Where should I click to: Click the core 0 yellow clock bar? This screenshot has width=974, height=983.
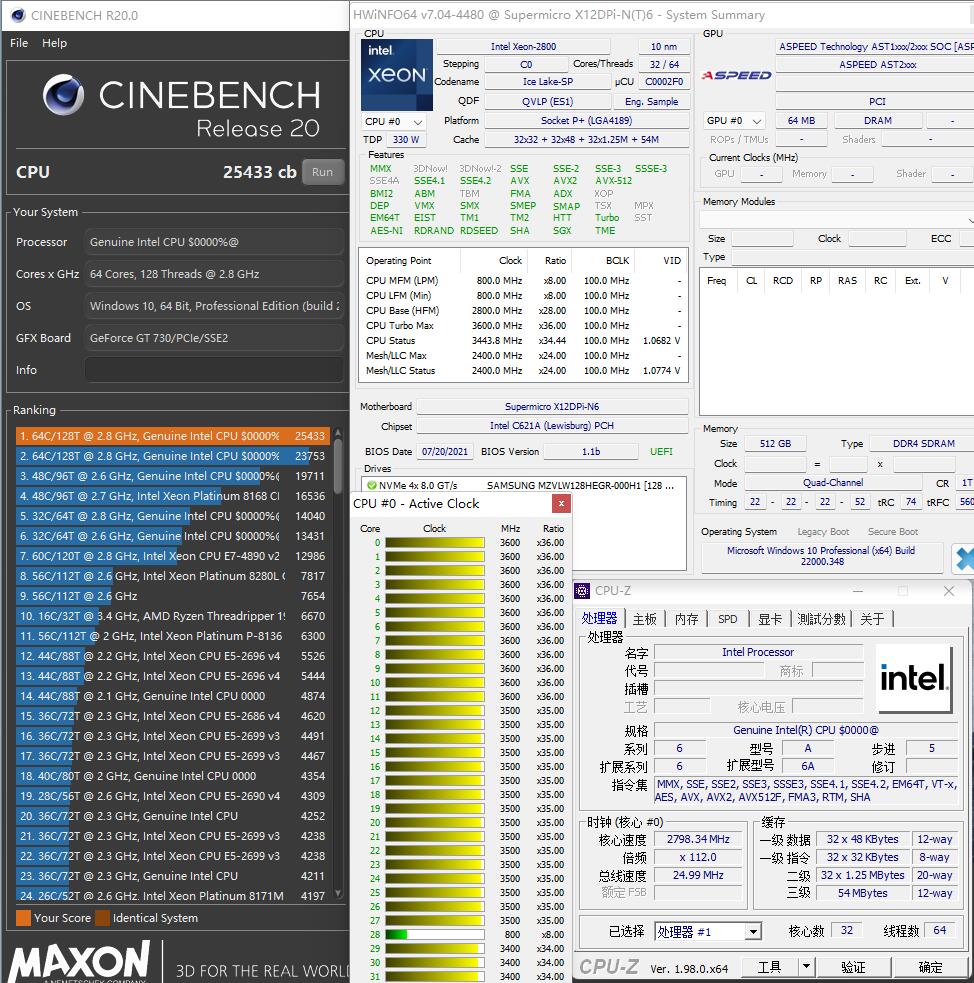434,542
